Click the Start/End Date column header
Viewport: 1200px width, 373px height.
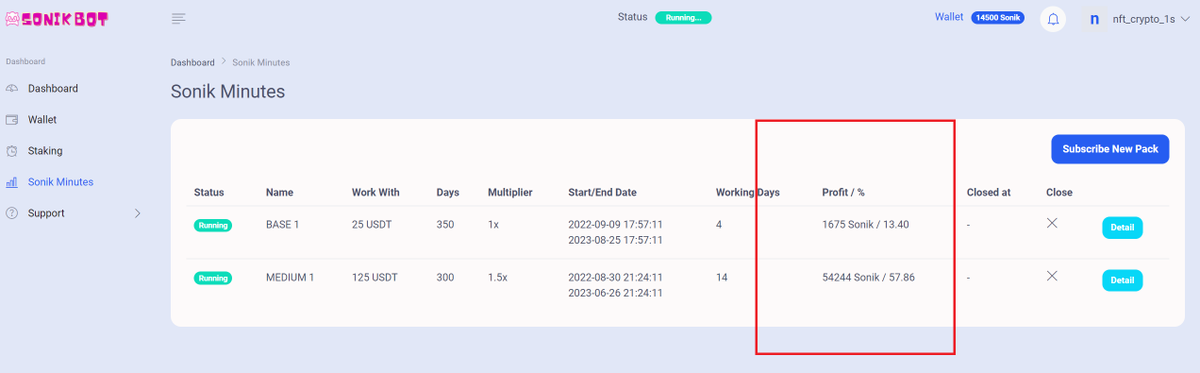coord(602,192)
